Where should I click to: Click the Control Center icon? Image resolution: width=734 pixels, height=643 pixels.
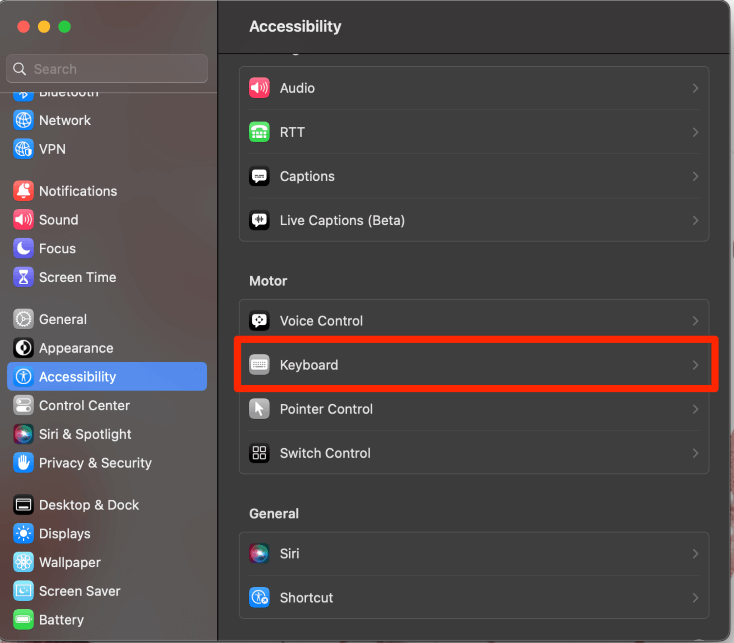tap(23, 405)
